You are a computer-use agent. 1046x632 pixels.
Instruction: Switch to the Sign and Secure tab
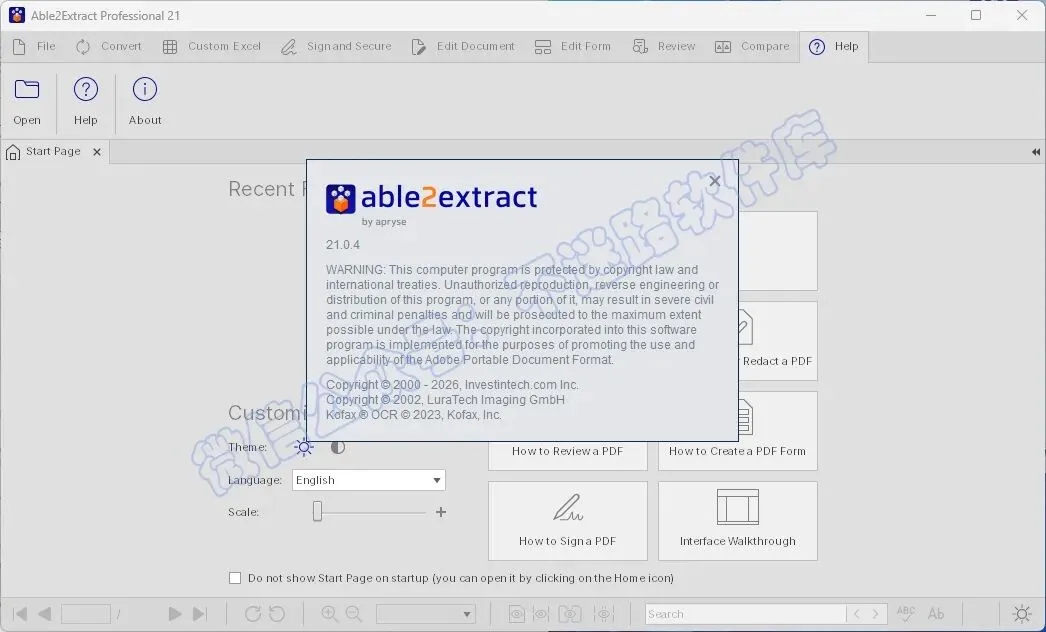[x=336, y=47]
